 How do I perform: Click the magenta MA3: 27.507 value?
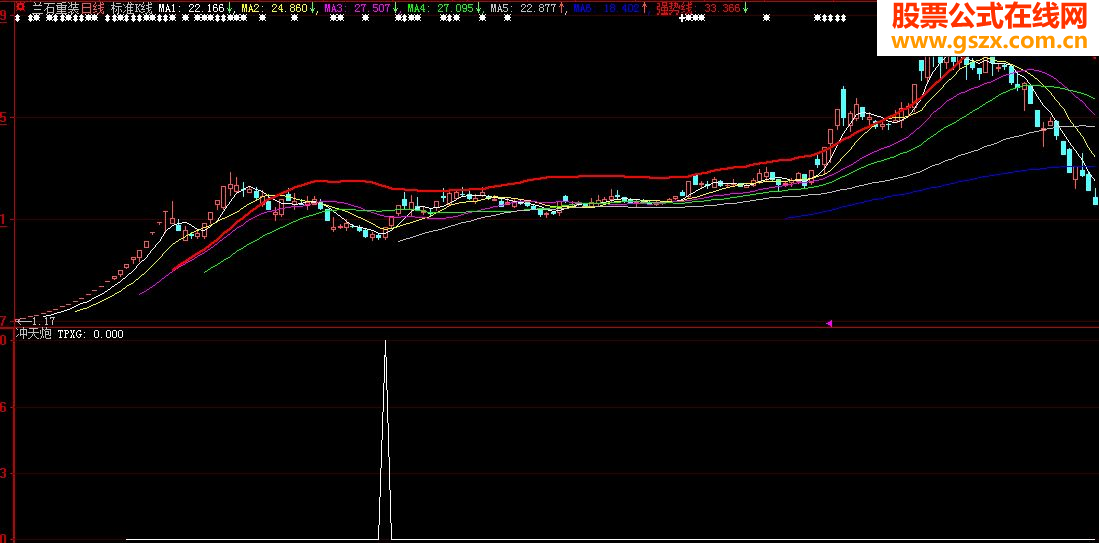pyautogui.click(x=357, y=8)
